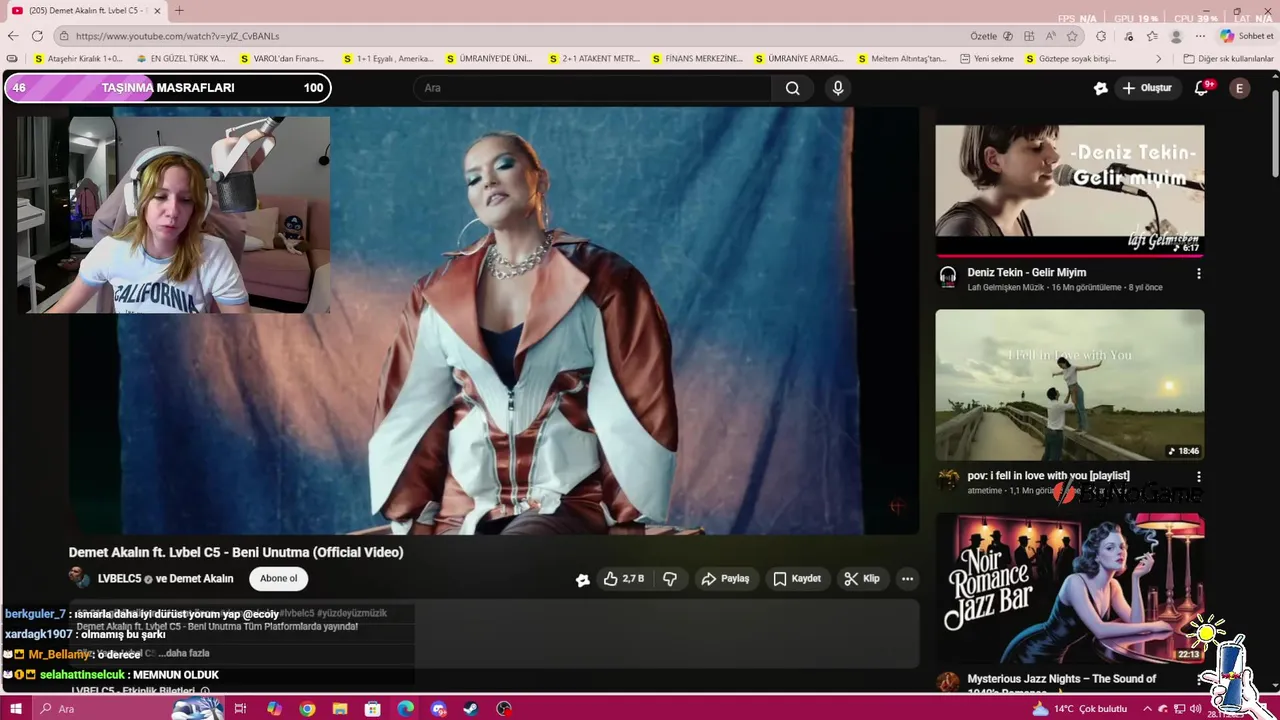This screenshot has width=1280, height=720.
Task: Go back with browser back arrow
Action: point(12,36)
